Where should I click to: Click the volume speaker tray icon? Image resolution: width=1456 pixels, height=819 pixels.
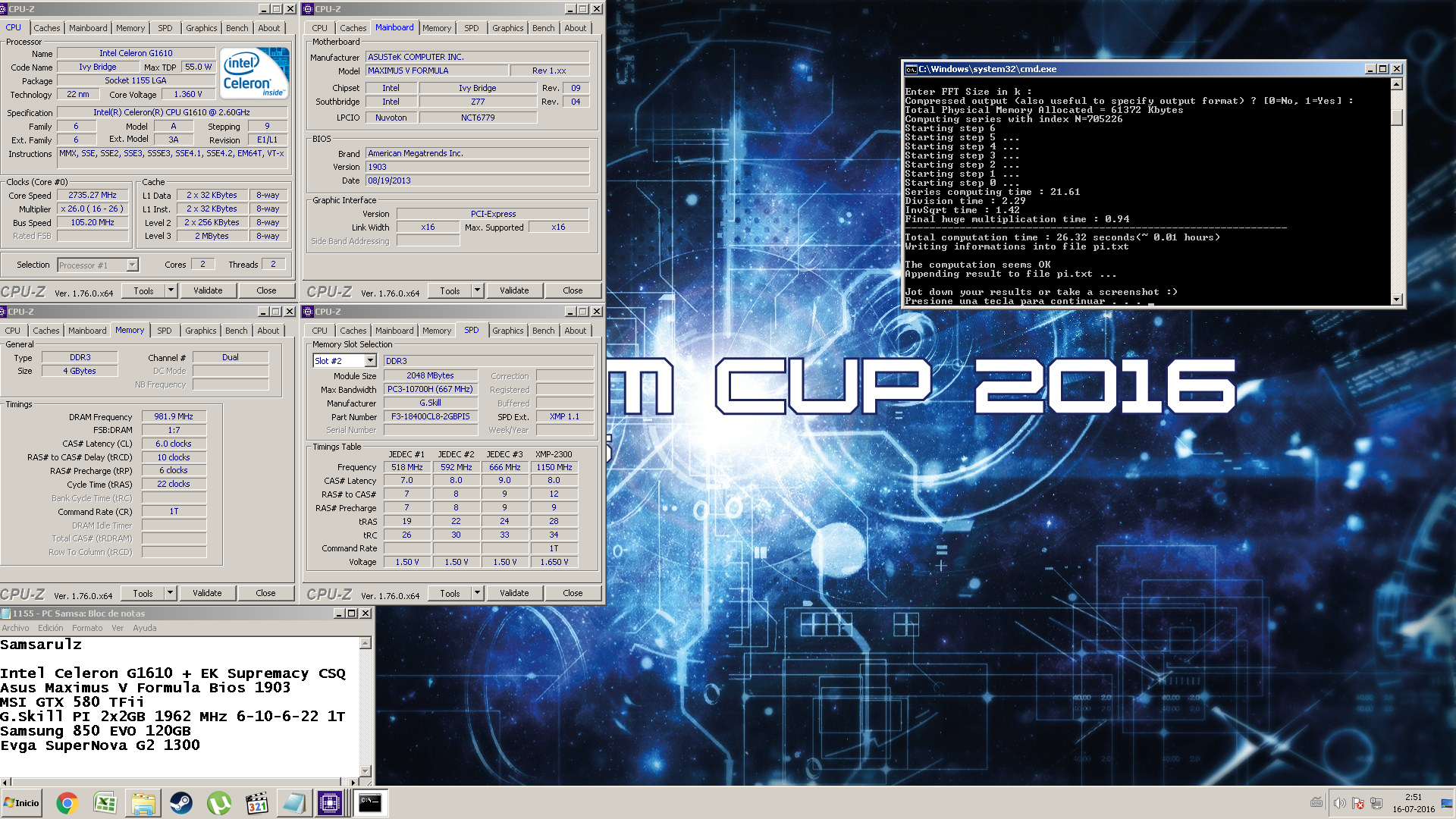click(1339, 803)
